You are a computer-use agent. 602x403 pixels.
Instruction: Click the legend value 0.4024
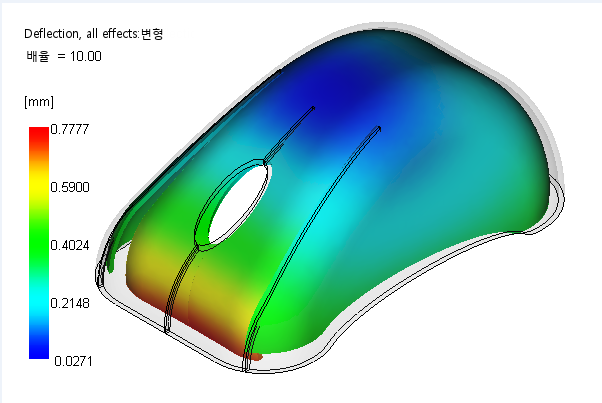tap(70, 245)
